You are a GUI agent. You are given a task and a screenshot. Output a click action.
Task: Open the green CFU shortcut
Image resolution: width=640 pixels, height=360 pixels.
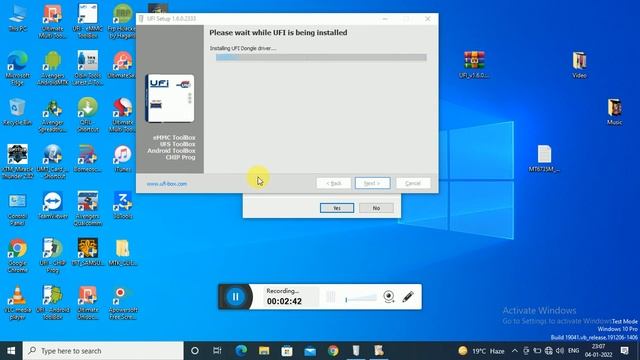(87, 115)
